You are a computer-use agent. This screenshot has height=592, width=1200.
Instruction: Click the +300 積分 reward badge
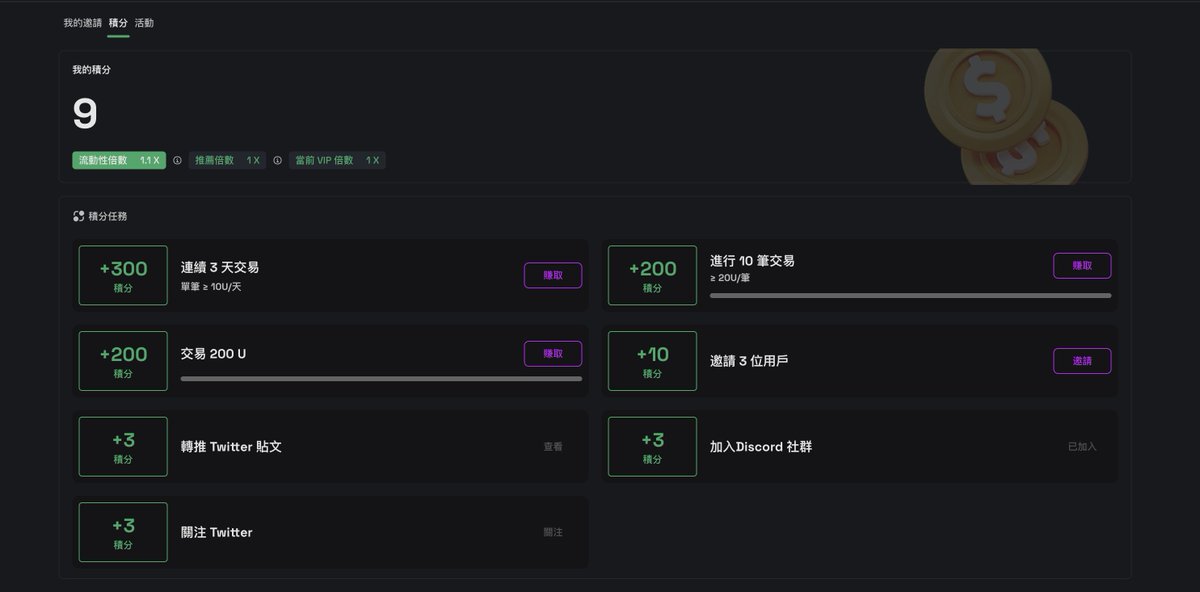[x=123, y=275]
